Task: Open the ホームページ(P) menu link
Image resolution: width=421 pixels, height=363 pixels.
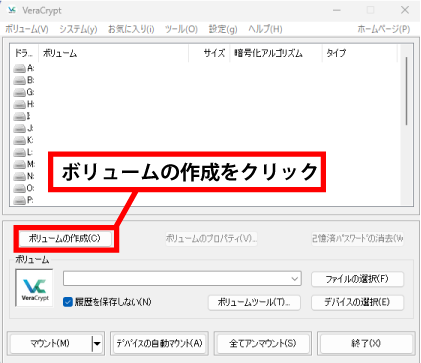Action: point(384,29)
